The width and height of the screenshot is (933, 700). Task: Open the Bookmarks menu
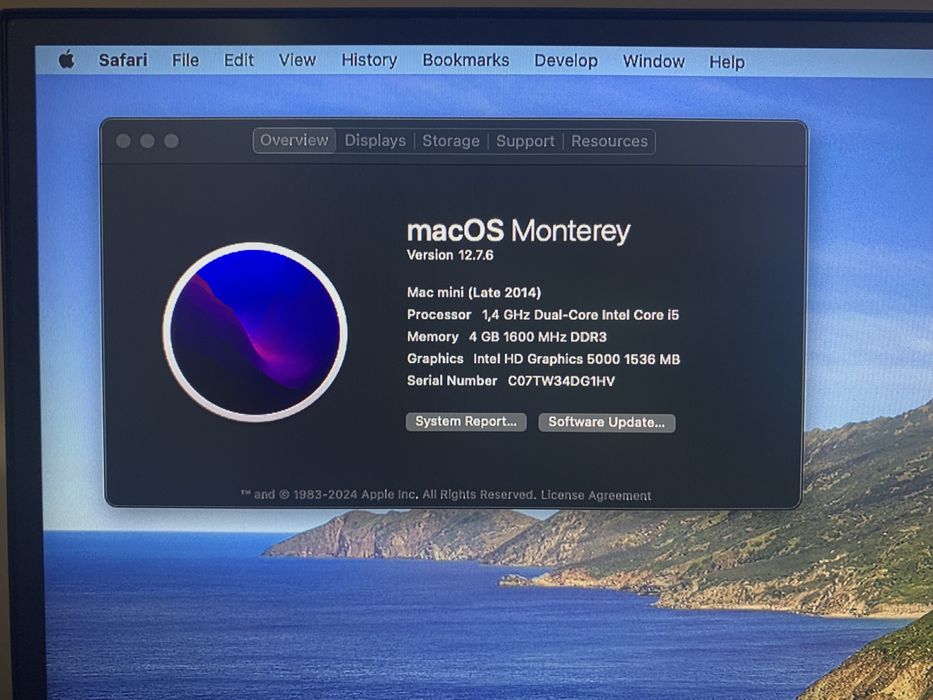point(466,60)
